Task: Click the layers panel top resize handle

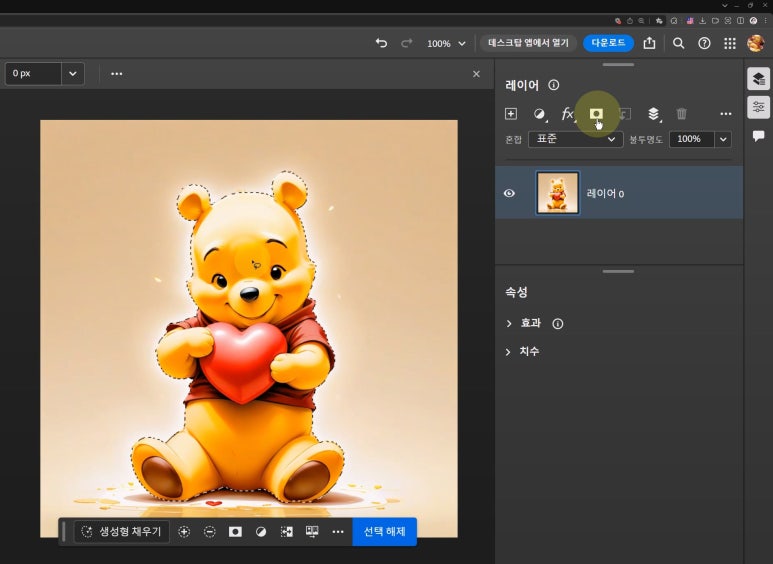Action: click(x=618, y=65)
